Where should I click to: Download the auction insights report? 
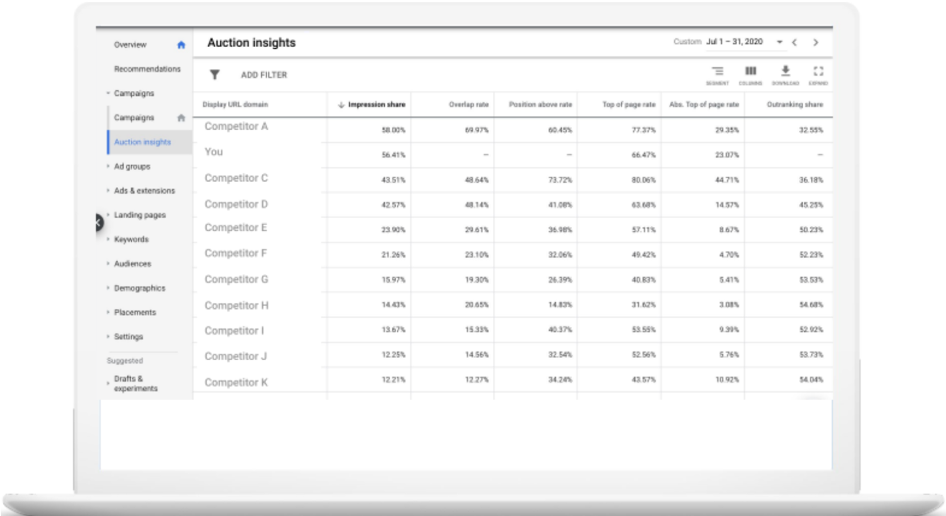(785, 73)
